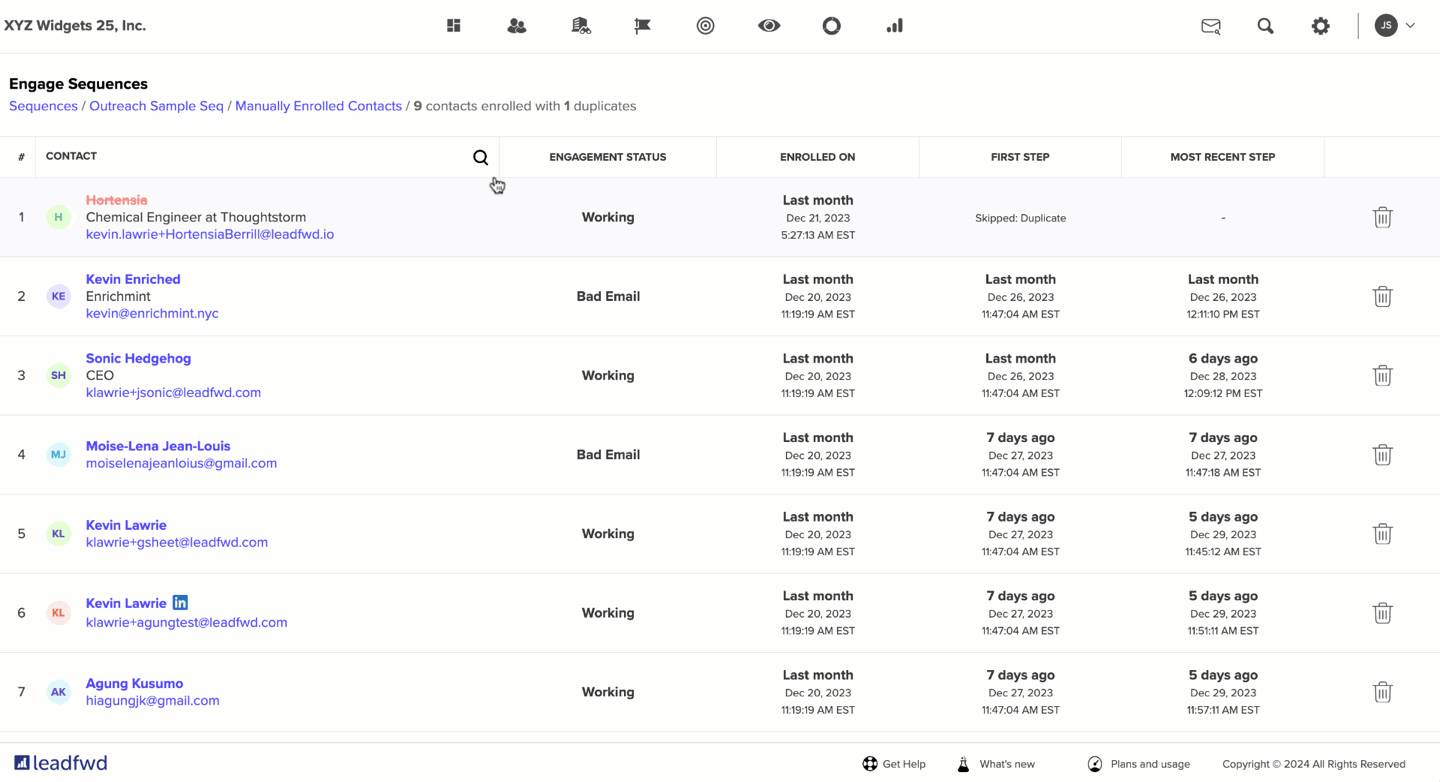1440x782 pixels.
Task: Click email moiselenajeanloius@gmail.com
Action: click(181, 463)
